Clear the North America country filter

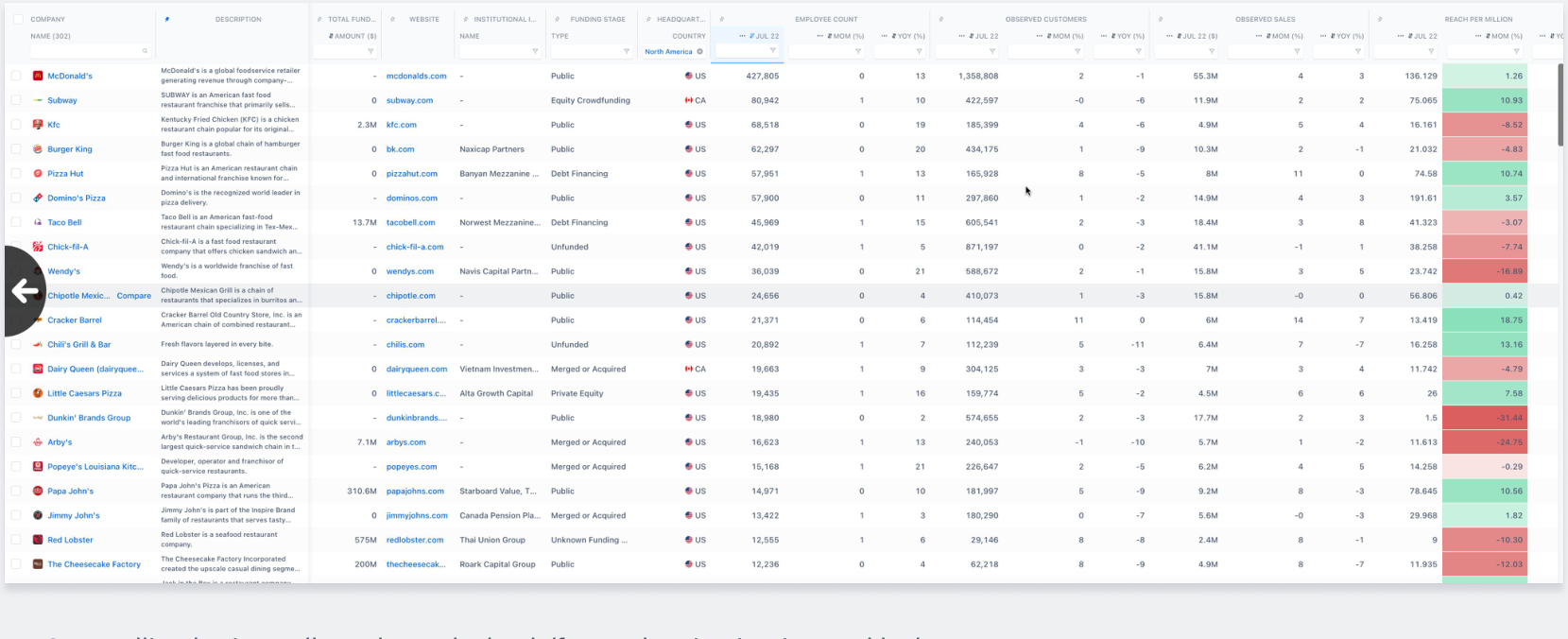coord(700,51)
